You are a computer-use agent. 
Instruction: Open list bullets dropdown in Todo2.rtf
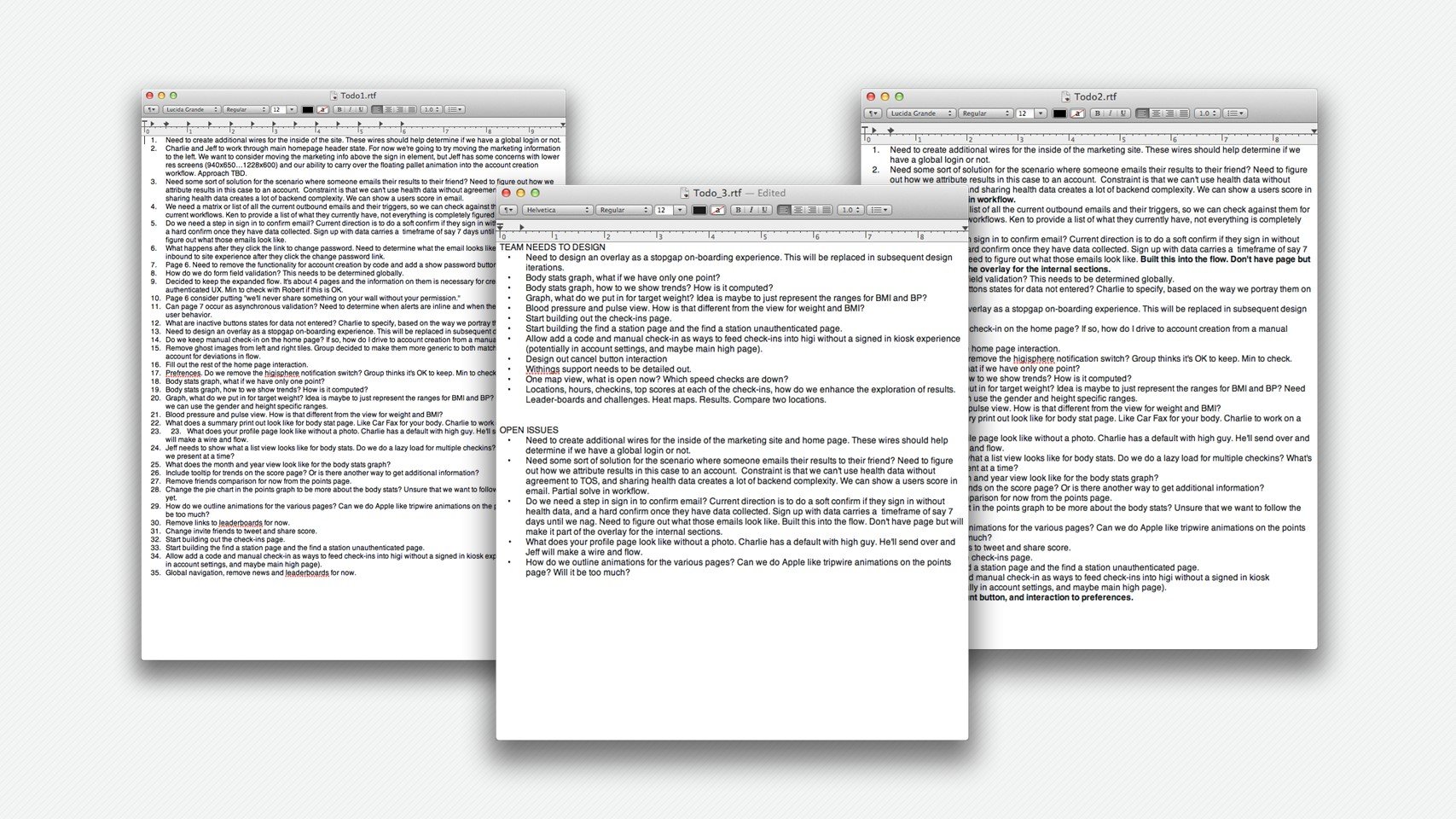point(1235,113)
